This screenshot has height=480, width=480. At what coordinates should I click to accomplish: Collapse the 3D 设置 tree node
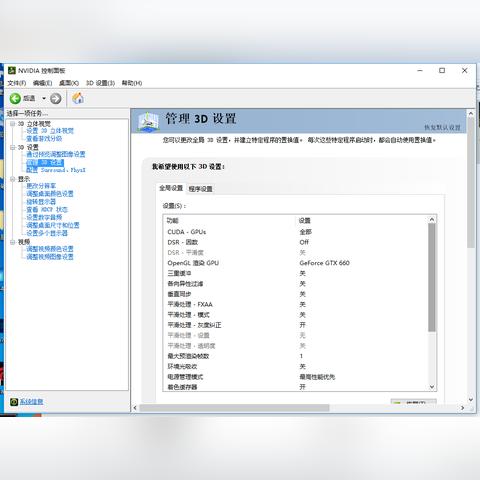pyautogui.click(x=13, y=147)
